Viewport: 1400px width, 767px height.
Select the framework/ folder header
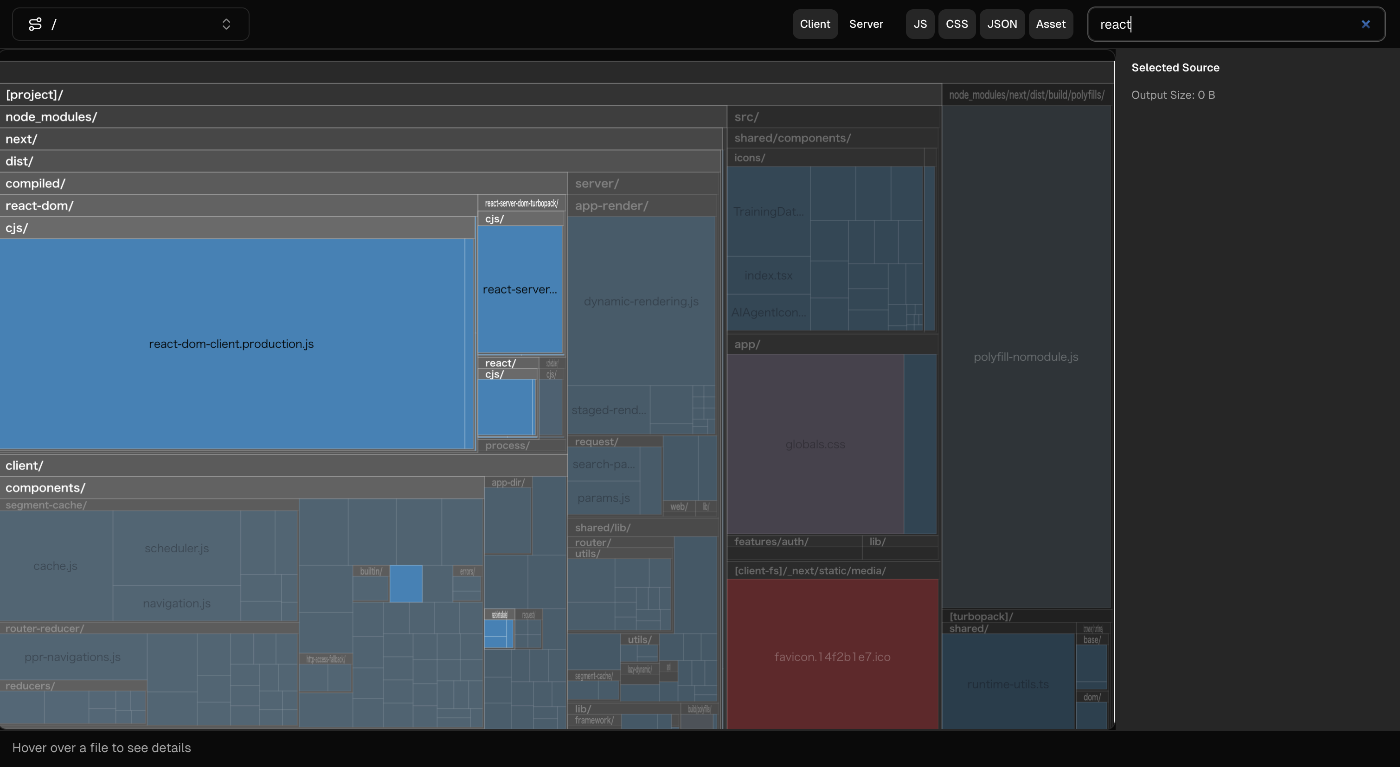click(x=595, y=720)
